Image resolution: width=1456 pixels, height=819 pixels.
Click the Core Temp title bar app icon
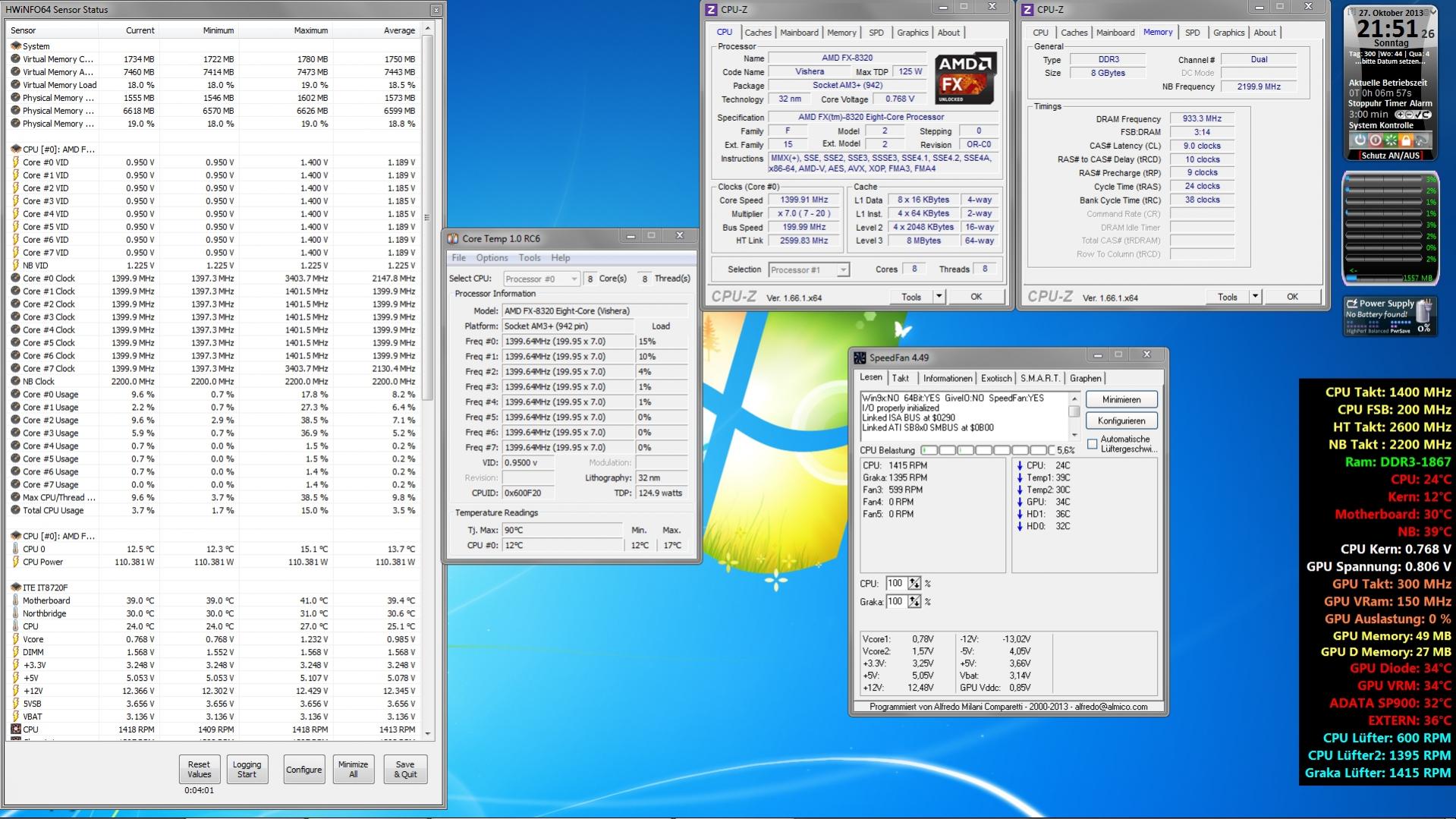point(453,238)
